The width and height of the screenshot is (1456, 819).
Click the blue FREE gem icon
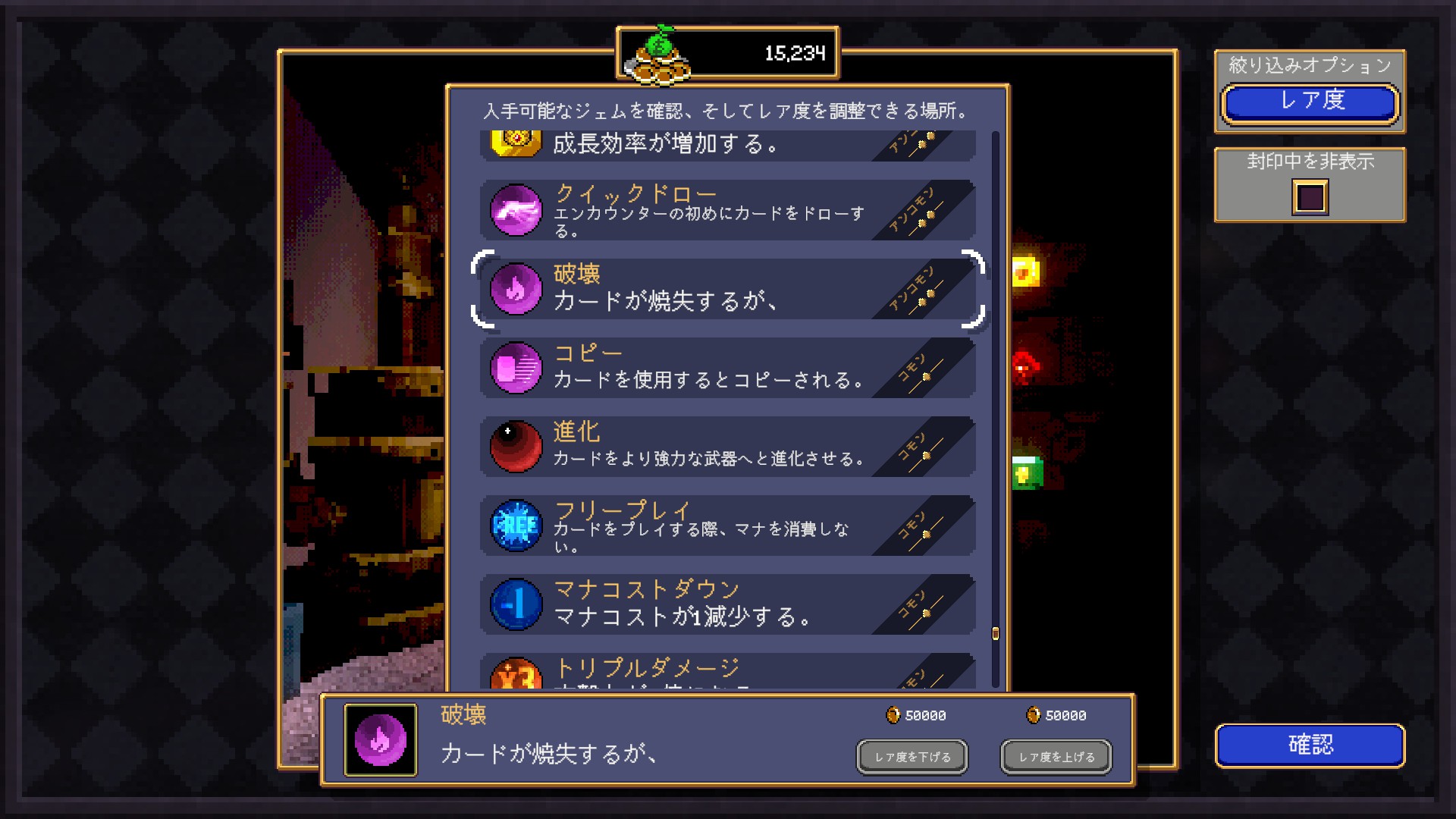[516, 526]
